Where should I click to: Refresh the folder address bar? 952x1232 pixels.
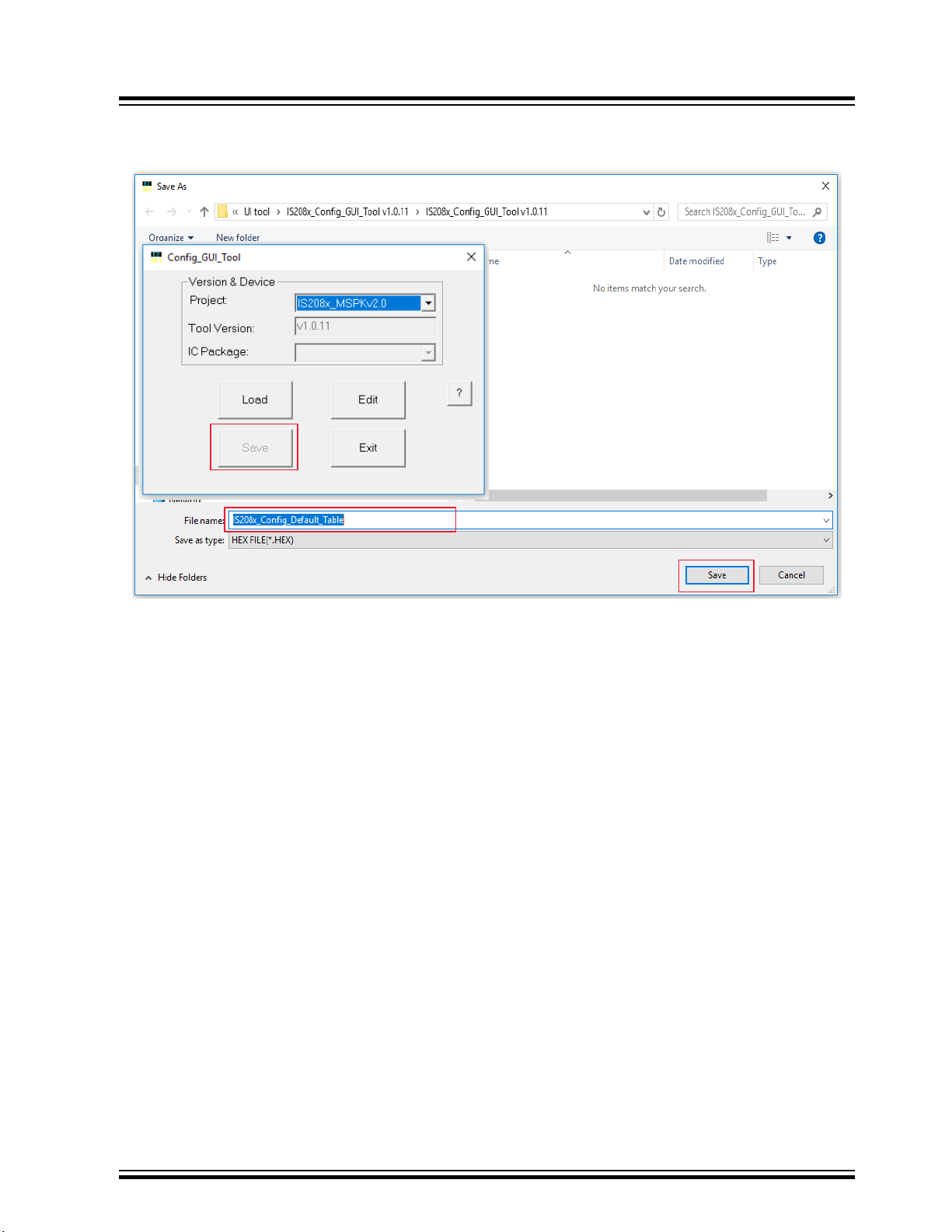click(x=661, y=211)
